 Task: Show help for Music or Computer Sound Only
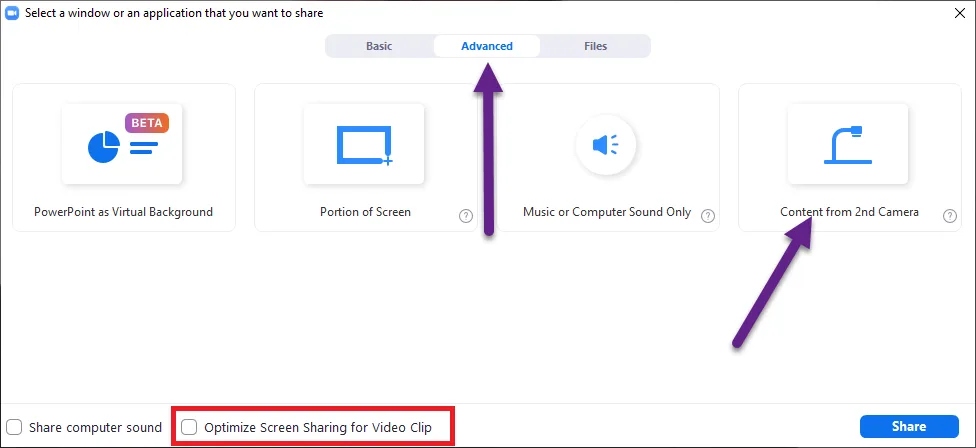pos(708,215)
